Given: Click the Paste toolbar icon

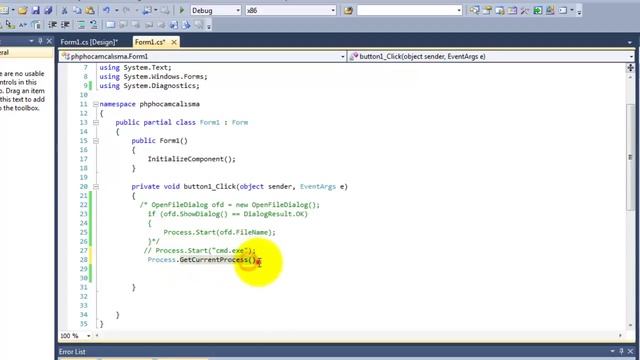Looking at the screenshot, I should coord(90,10).
